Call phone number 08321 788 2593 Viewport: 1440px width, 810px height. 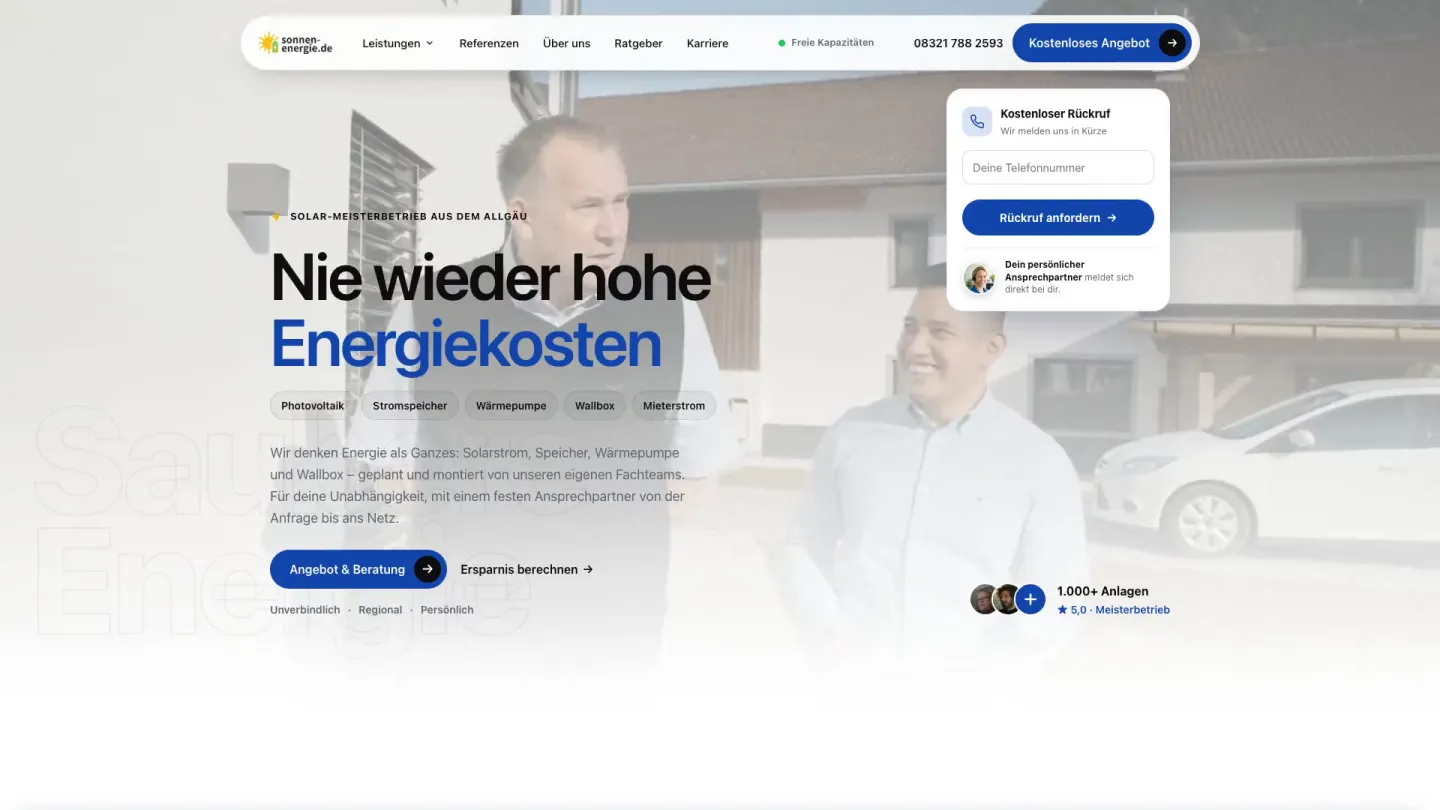(x=958, y=43)
